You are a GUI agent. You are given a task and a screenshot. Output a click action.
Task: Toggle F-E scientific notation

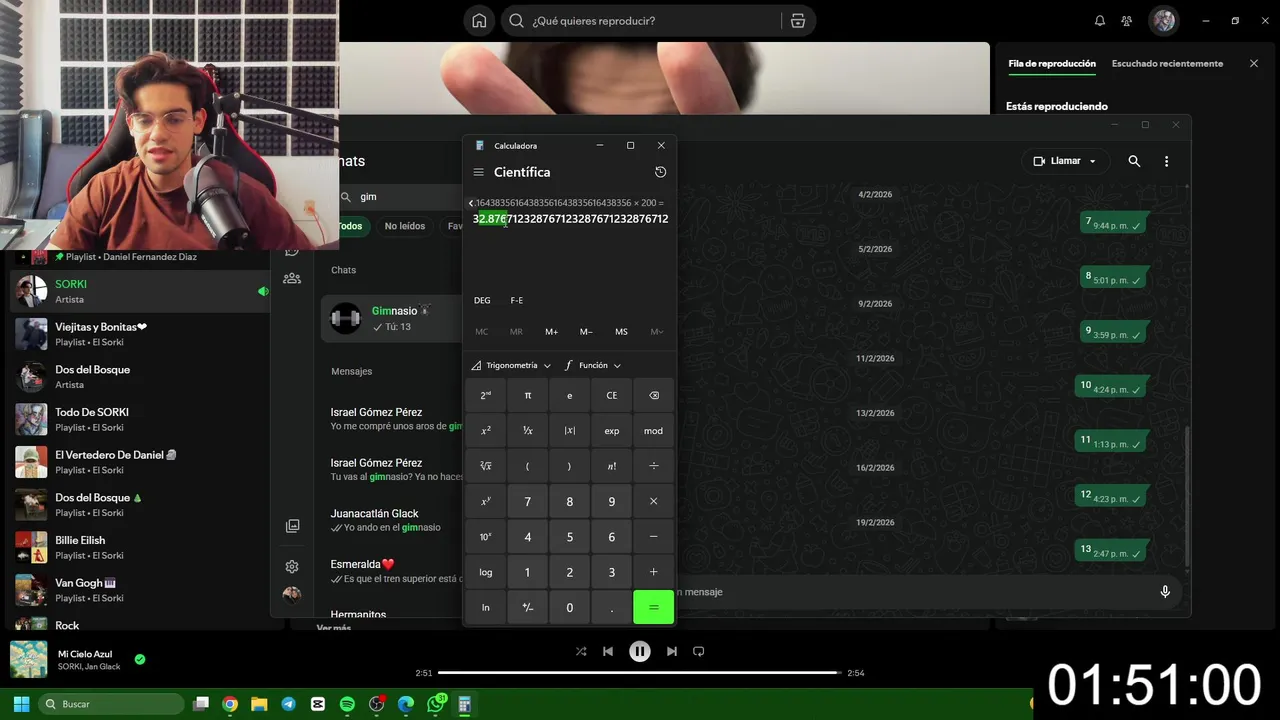(517, 300)
